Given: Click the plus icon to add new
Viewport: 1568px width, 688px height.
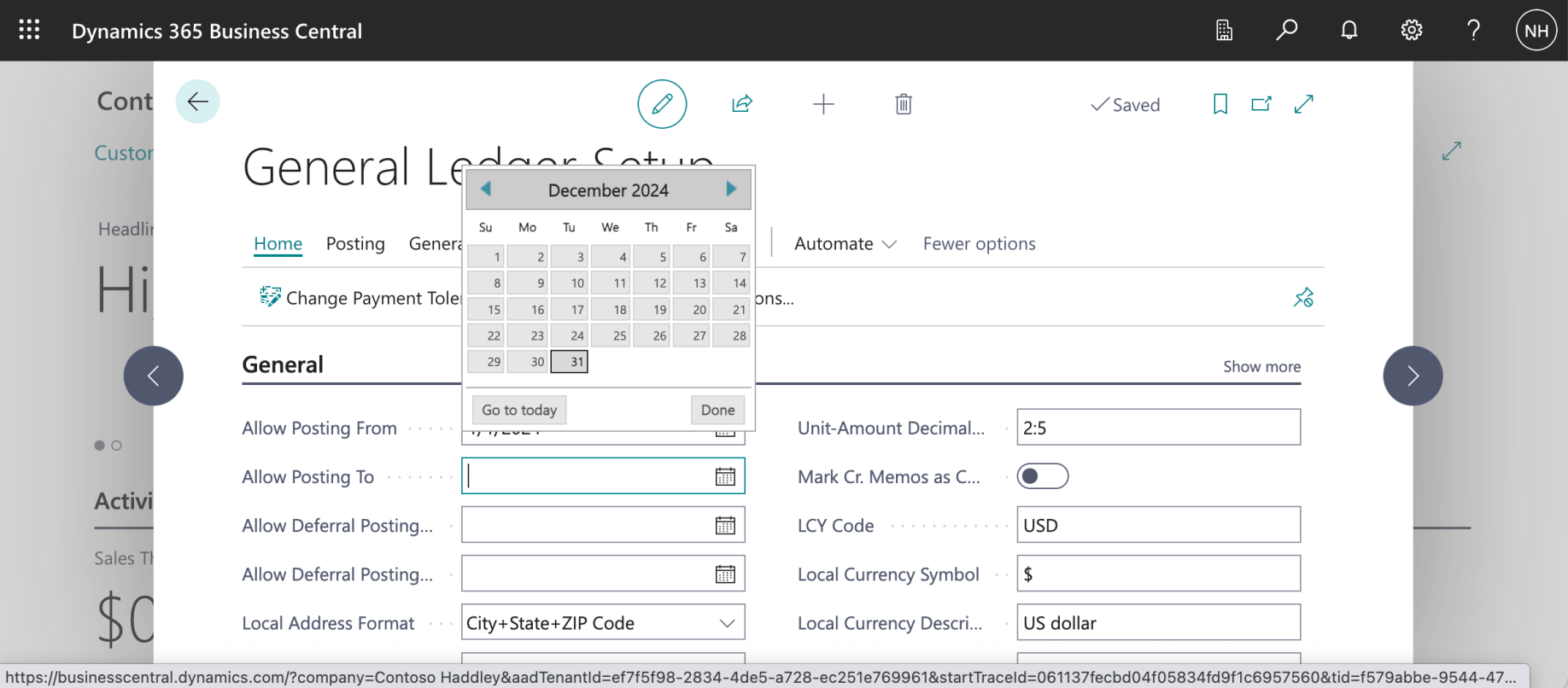Looking at the screenshot, I should click(822, 104).
